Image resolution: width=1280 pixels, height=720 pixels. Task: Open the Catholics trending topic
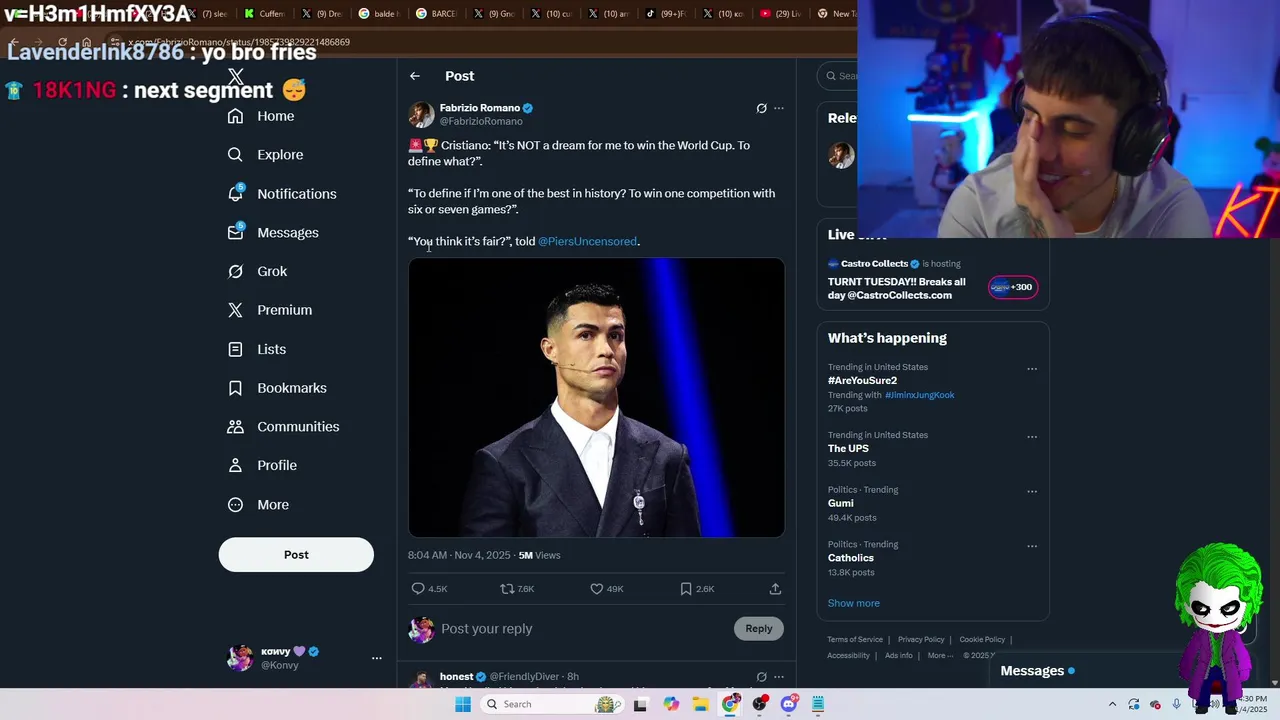(x=851, y=558)
